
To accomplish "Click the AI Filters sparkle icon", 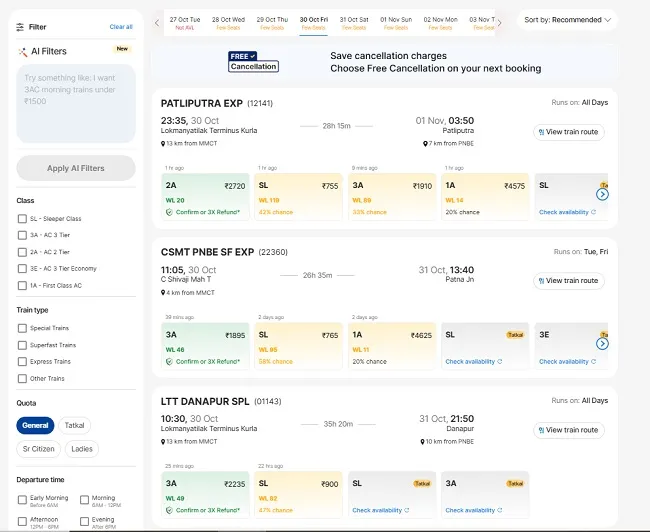I will (x=22, y=52).
